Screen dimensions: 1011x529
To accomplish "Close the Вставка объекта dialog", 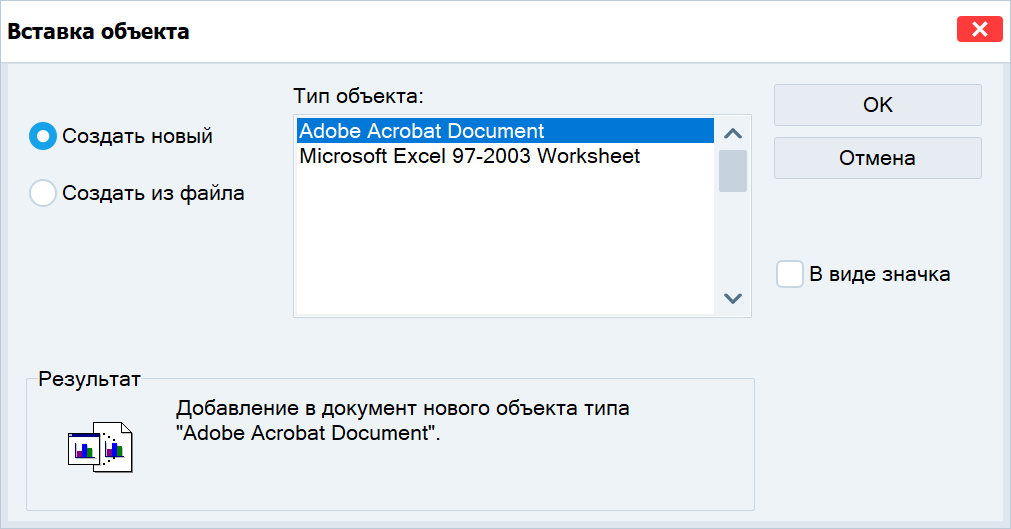I will pos(979,30).
